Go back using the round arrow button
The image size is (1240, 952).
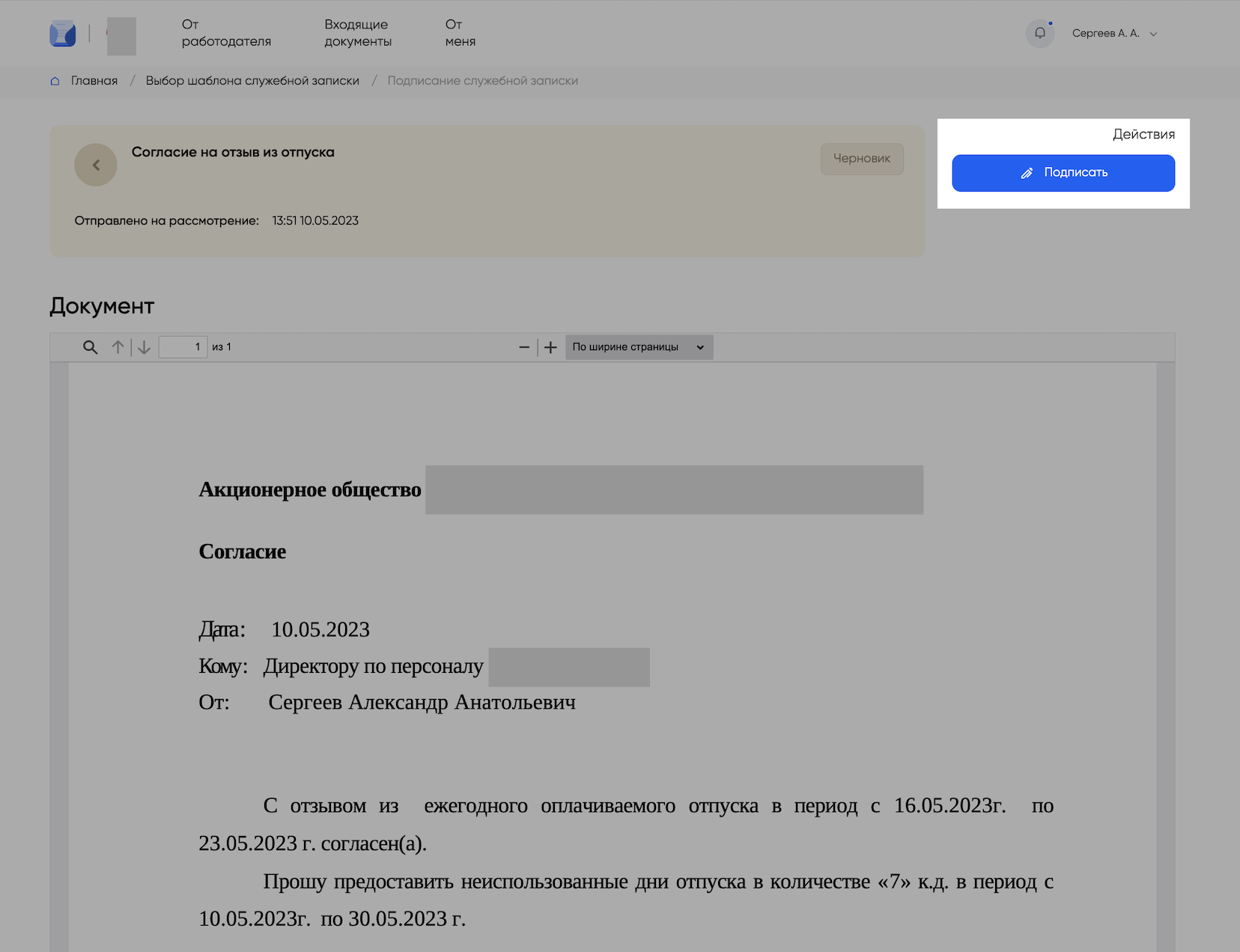pyautogui.click(x=96, y=165)
